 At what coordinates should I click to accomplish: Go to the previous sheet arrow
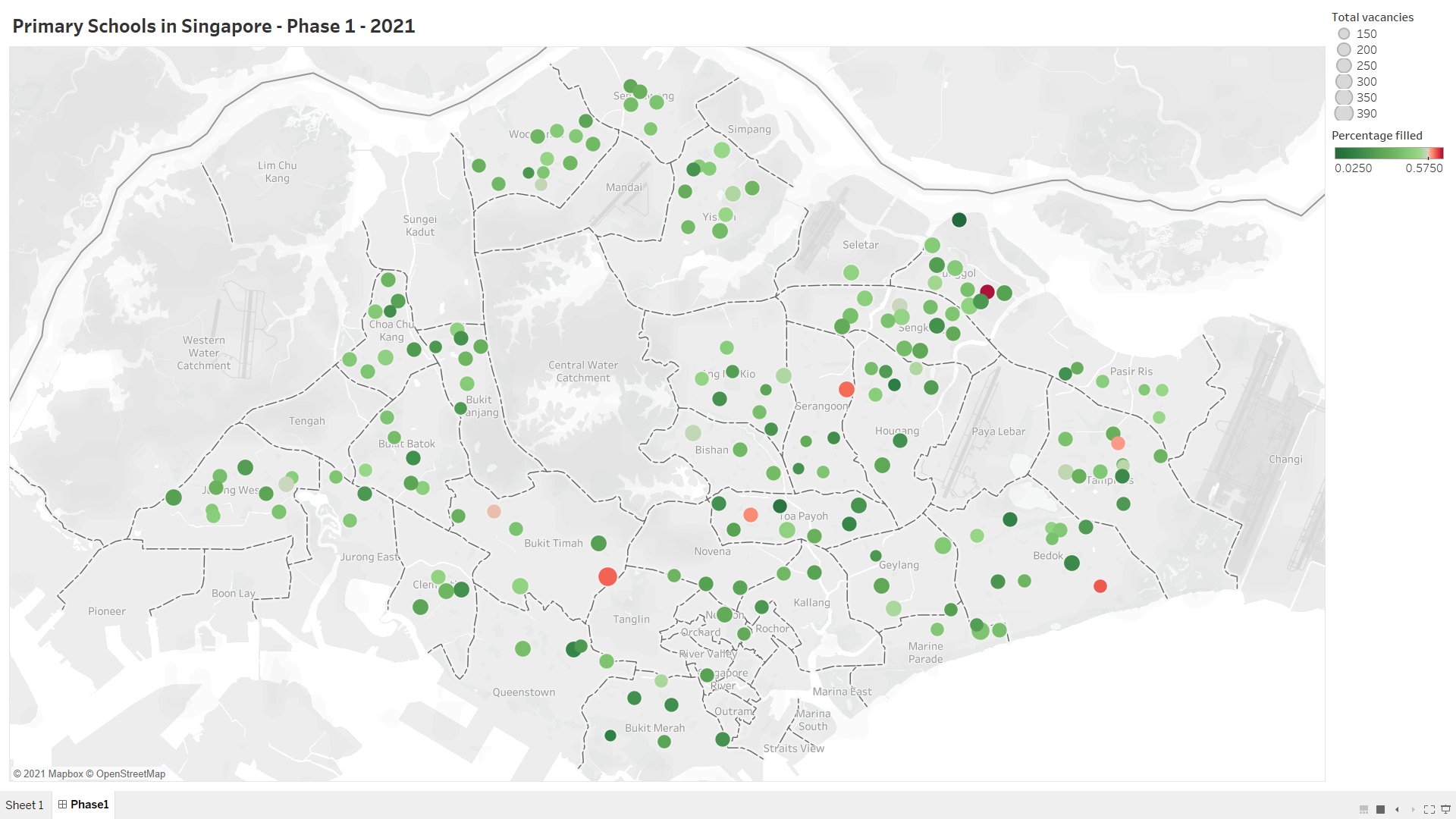point(1397,809)
